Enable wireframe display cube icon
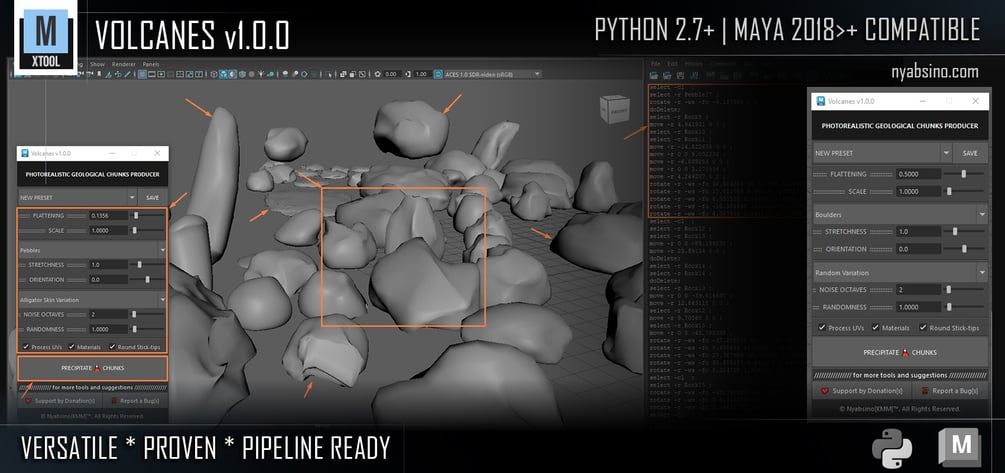This screenshot has width=1005, height=473. click(214, 74)
